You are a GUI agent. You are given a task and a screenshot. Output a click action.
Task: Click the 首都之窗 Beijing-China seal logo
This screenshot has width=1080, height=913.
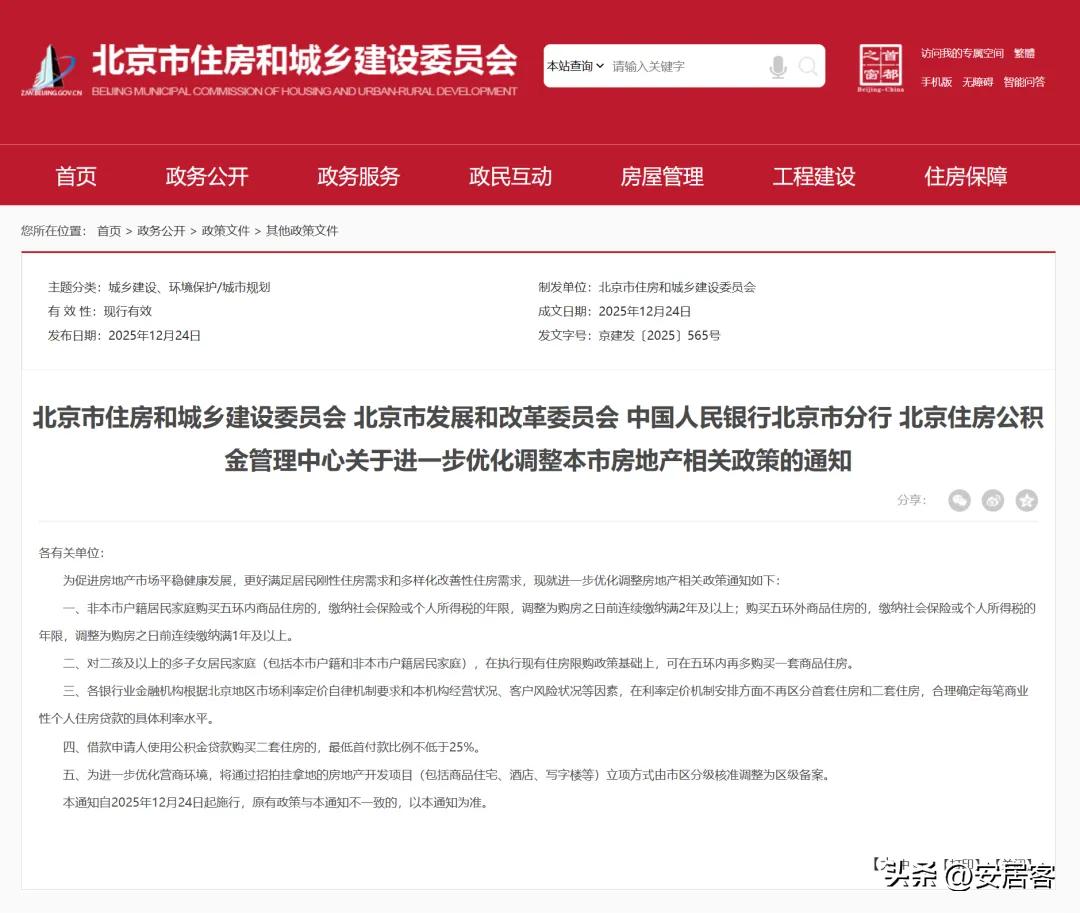[x=880, y=68]
